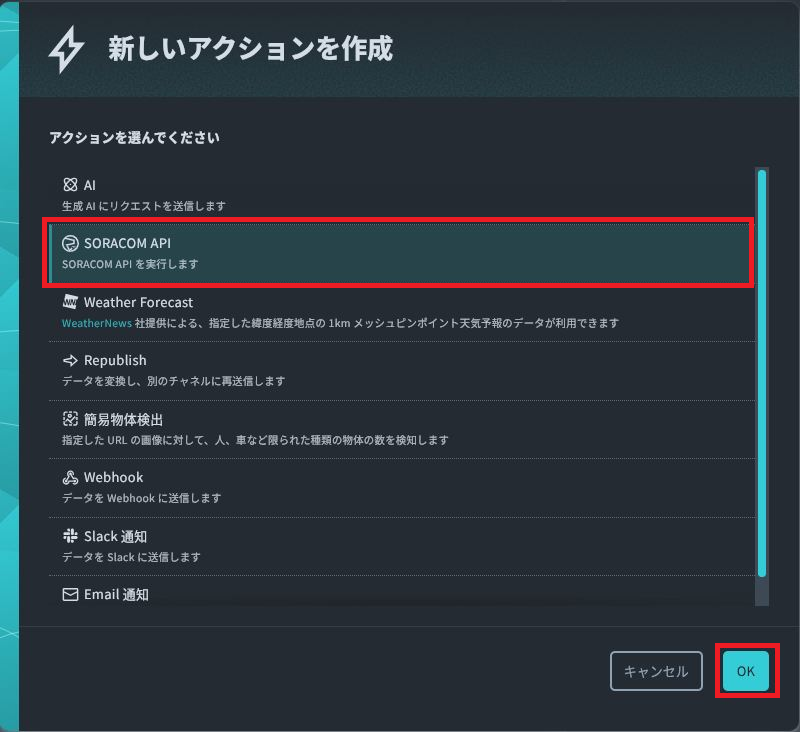The image size is (800, 732).
Task: Click the キャンセル button
Action: [656, 671]
